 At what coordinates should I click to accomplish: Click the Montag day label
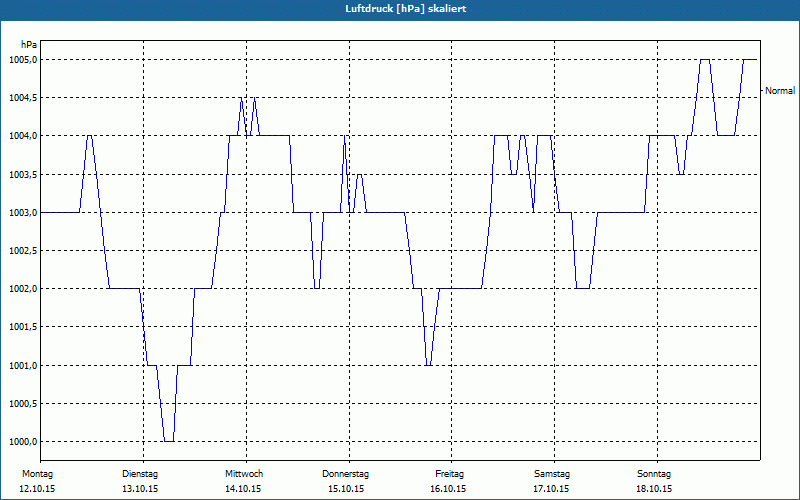tap(37, 474)
